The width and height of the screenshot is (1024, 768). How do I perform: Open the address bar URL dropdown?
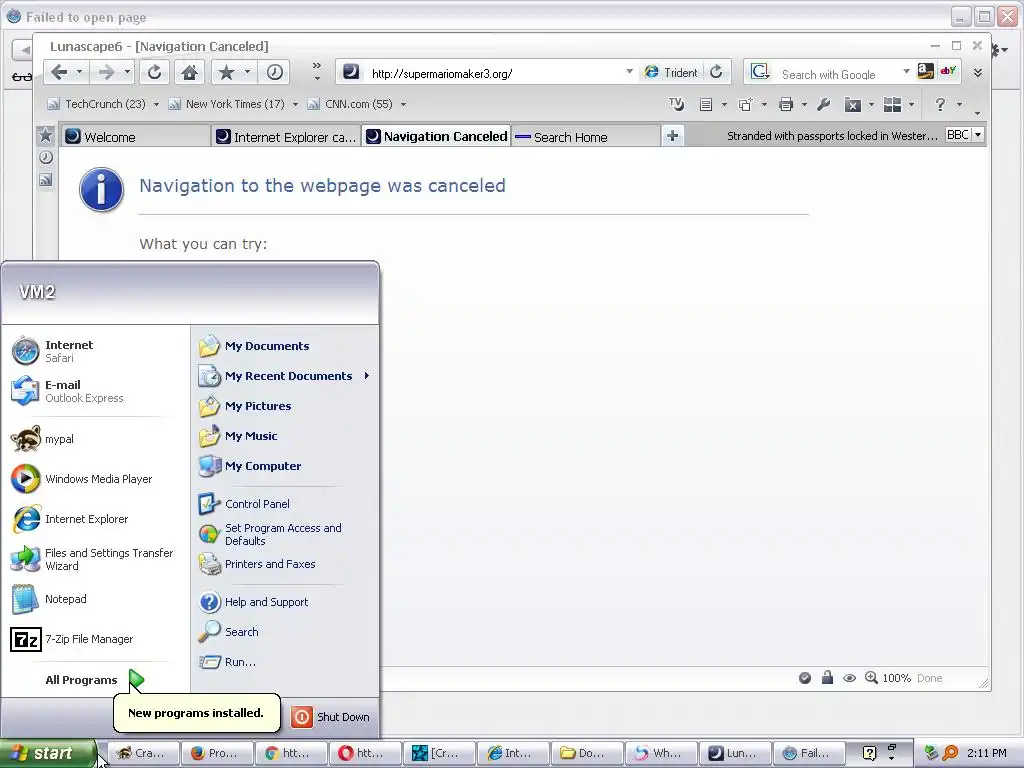pos(629,71)
